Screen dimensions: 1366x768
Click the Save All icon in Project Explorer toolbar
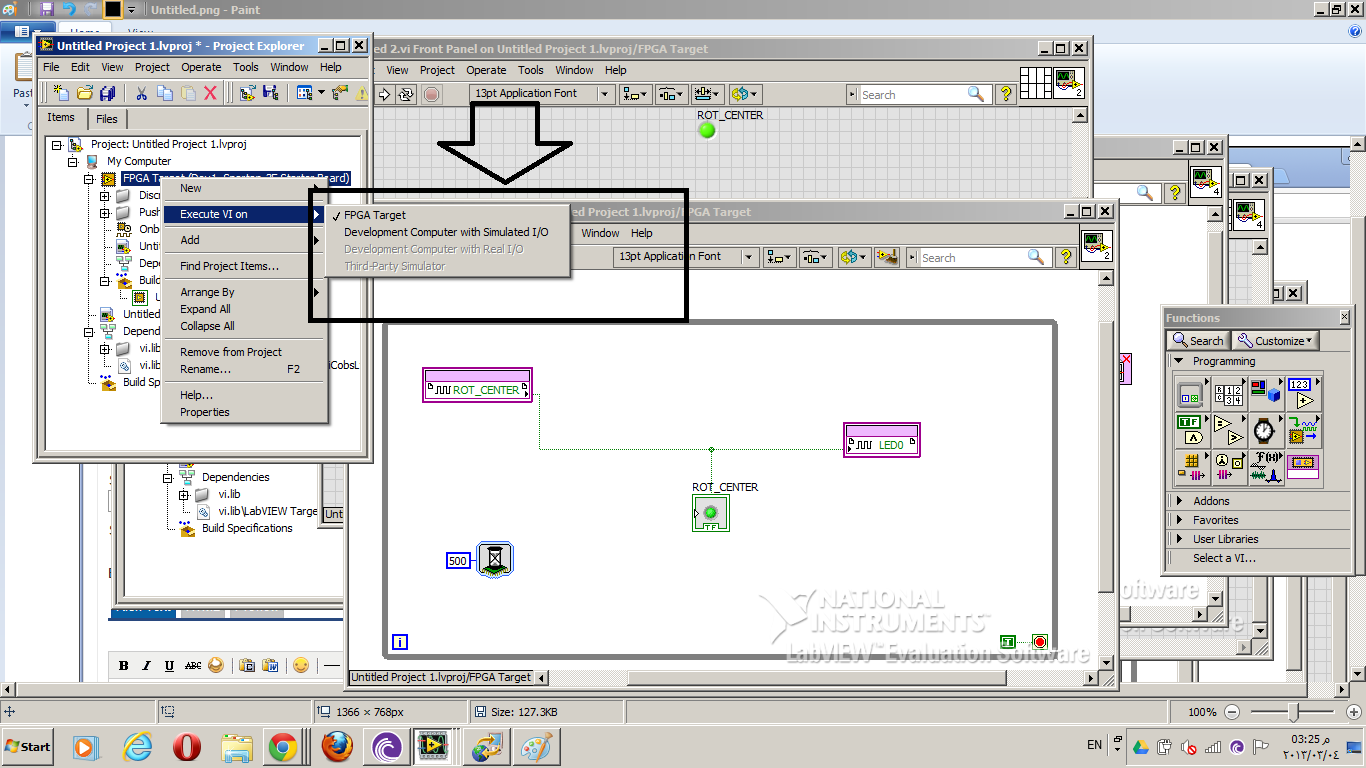[108, 93]
